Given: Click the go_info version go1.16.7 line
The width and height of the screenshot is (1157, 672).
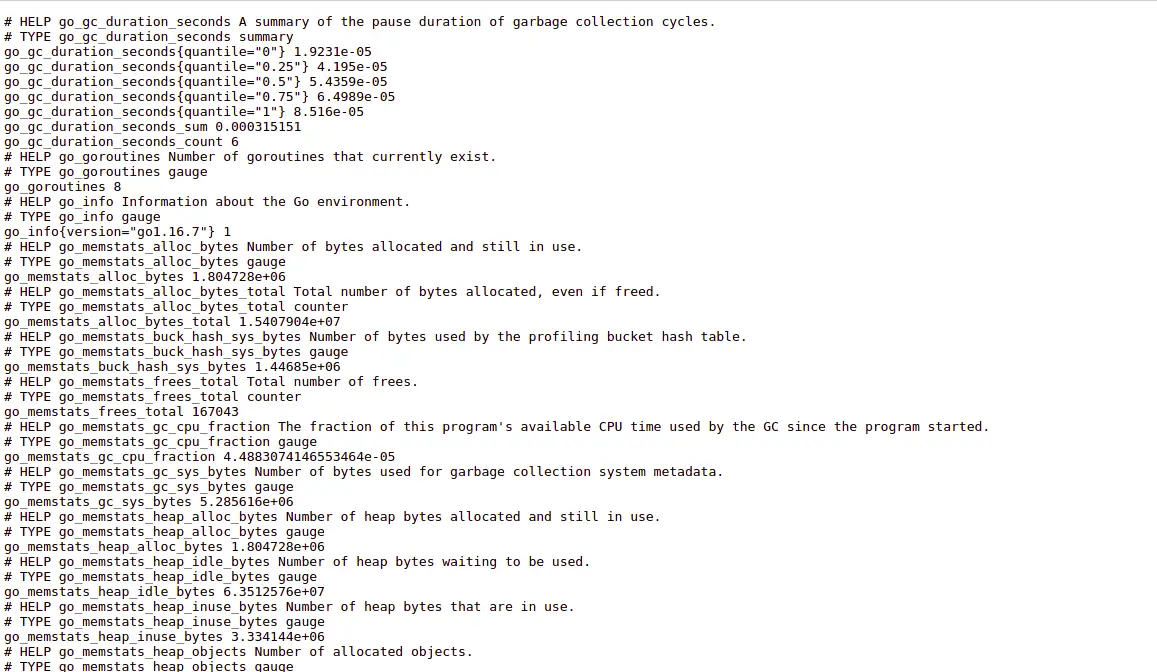Looking at the screenshot, I should pyautogui.click(x=117, y=232).
